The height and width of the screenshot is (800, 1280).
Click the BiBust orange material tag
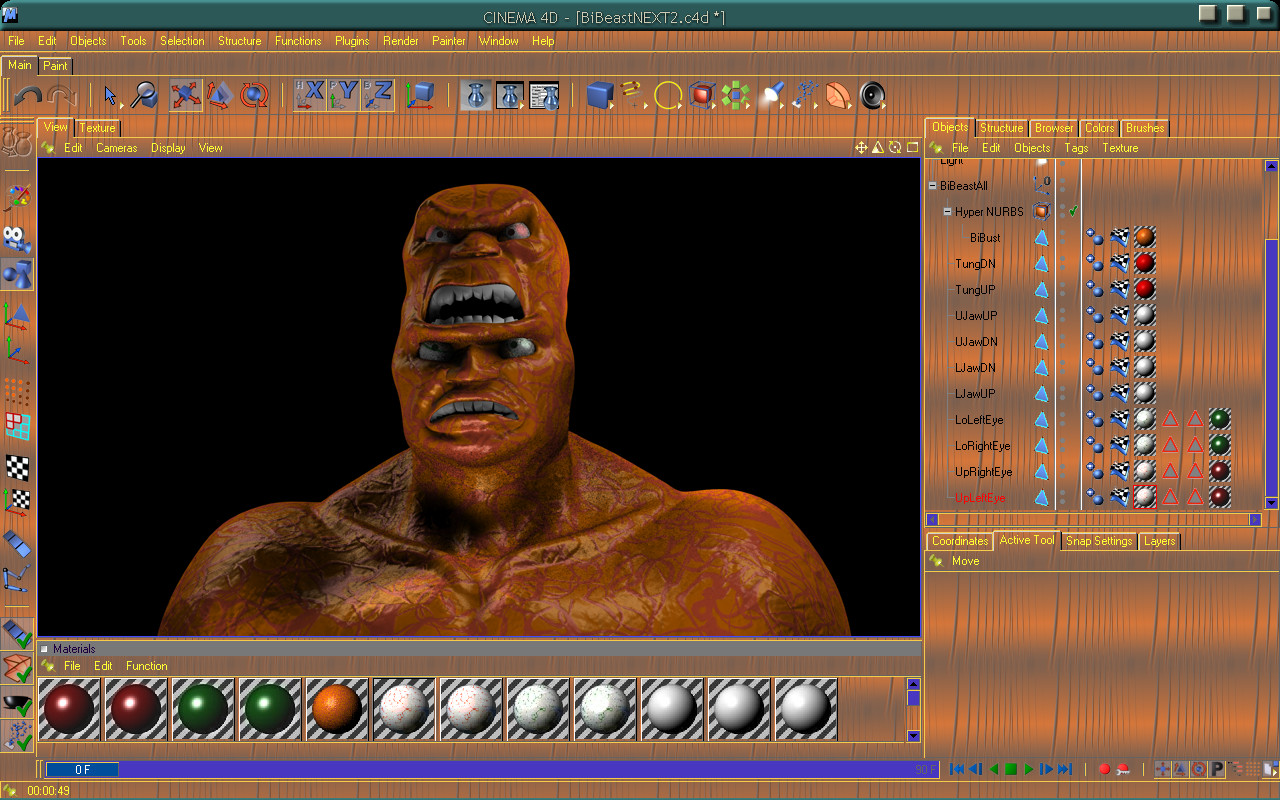pos(1145,238)
